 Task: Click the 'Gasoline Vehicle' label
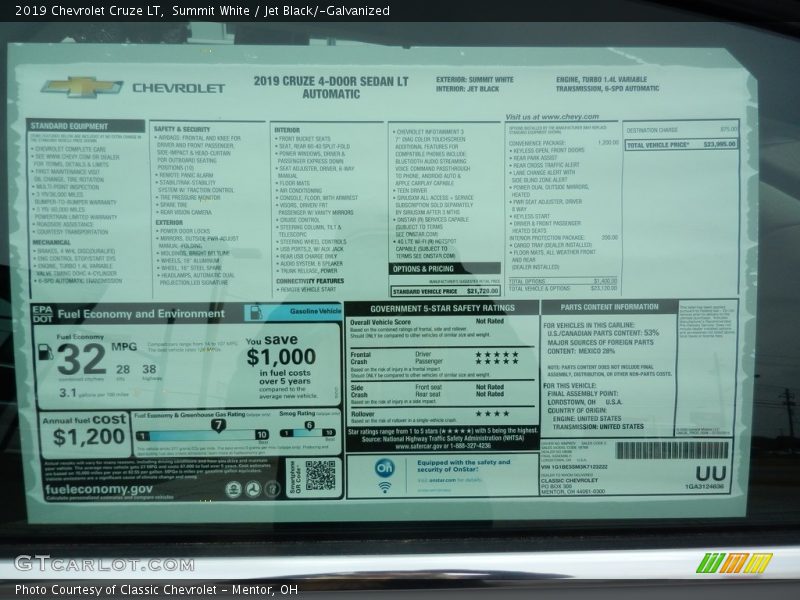(x=315, y=311)
